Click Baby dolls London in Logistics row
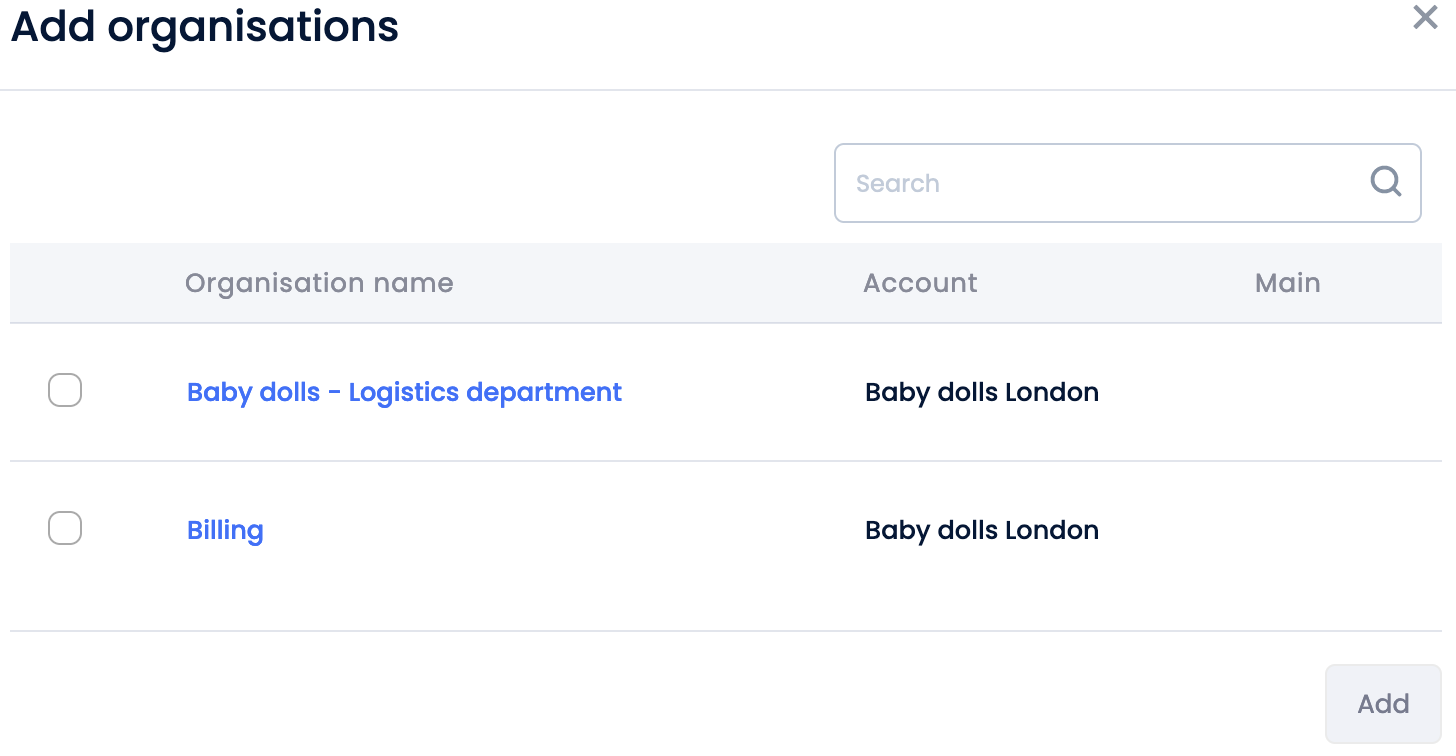The image size is (1456, 756). coord(981,392)
